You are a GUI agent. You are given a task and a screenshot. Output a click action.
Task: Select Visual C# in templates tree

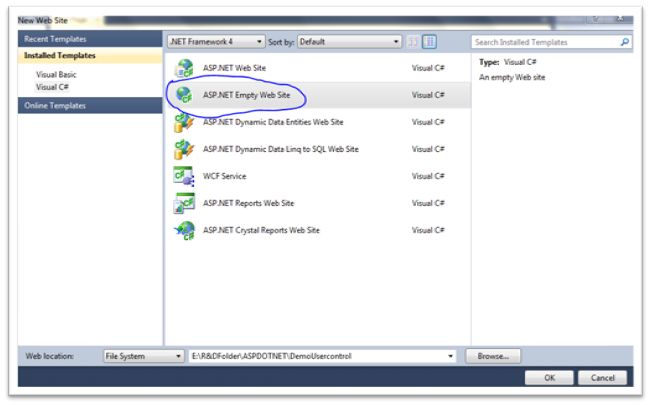[52, 87]
